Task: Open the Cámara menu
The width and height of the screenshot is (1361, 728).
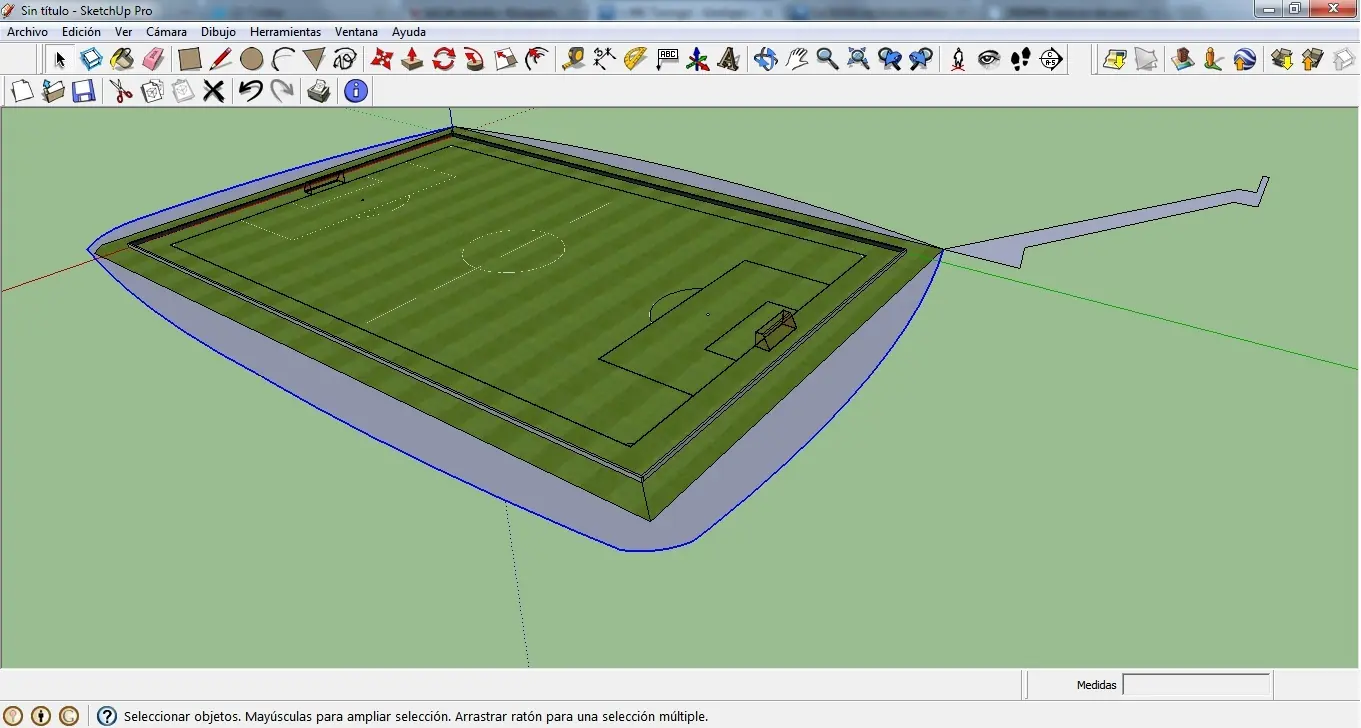Action: [x=166, y=32]
